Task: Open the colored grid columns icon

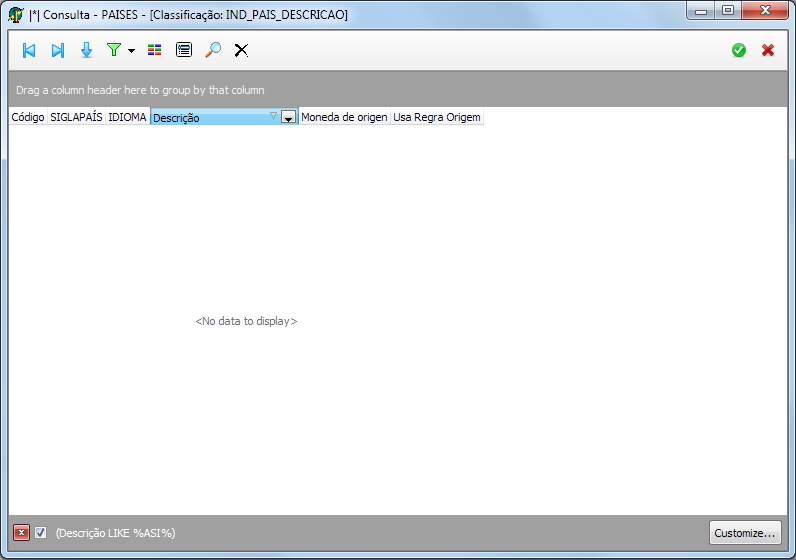Action: (154, 50)
